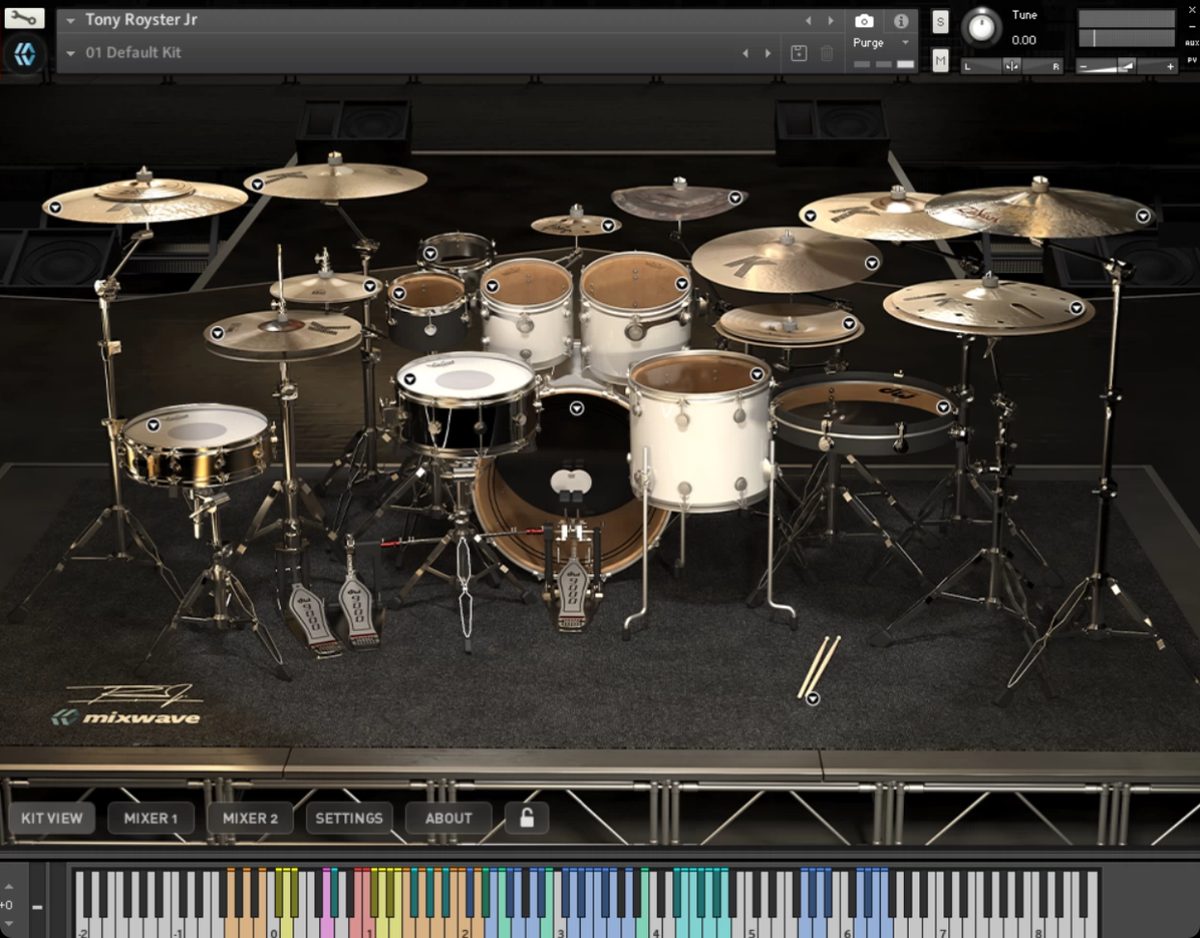This screenshot has width=1200, height=938.
Task: Open the small black rack tom dropdown
Action: [x=399, y=294]
